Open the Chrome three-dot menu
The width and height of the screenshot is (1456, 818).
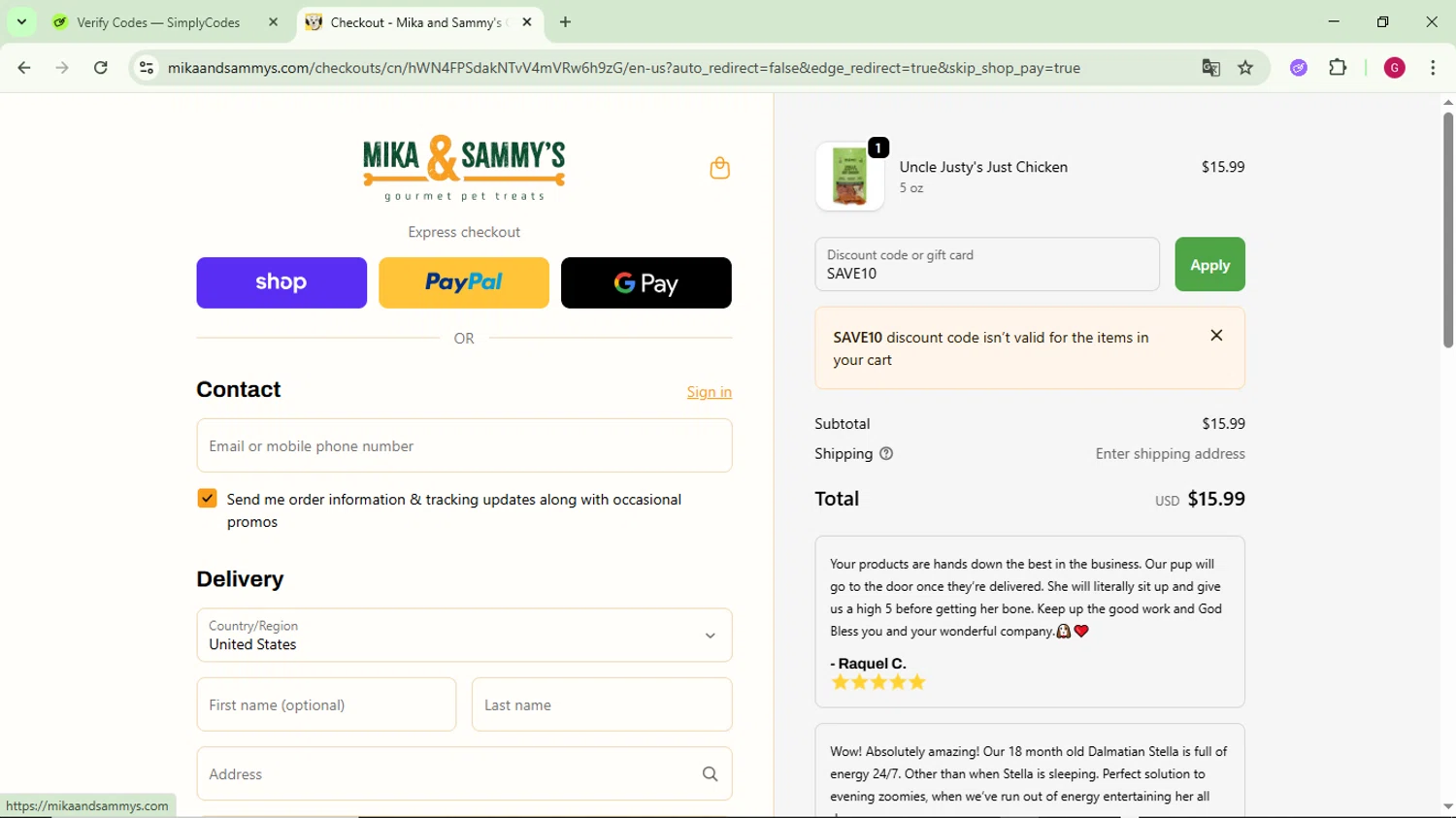(x=1434, y=68)
